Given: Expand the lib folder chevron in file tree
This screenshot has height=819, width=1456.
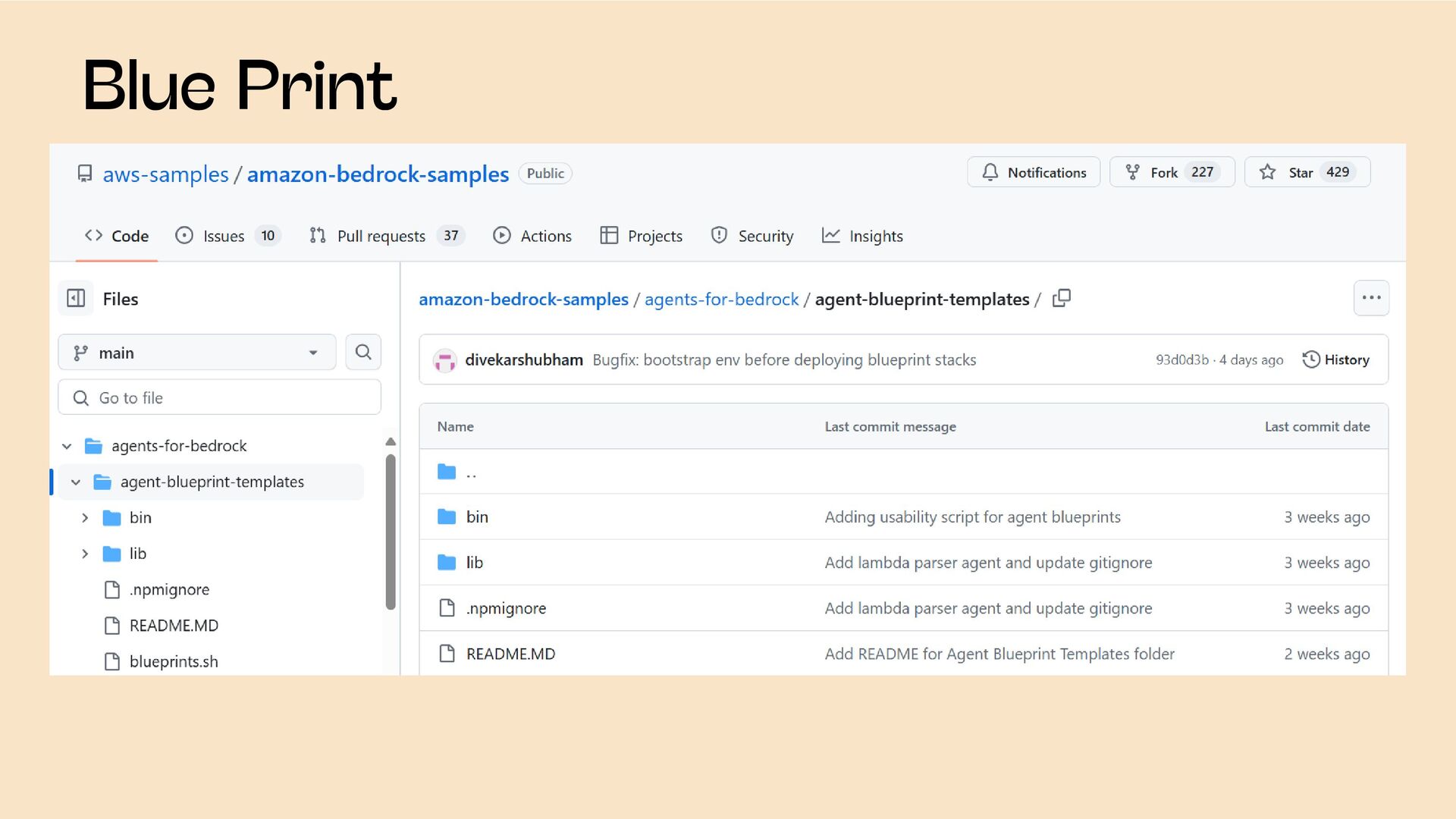Looking at the screenshot, I should 85,554.
